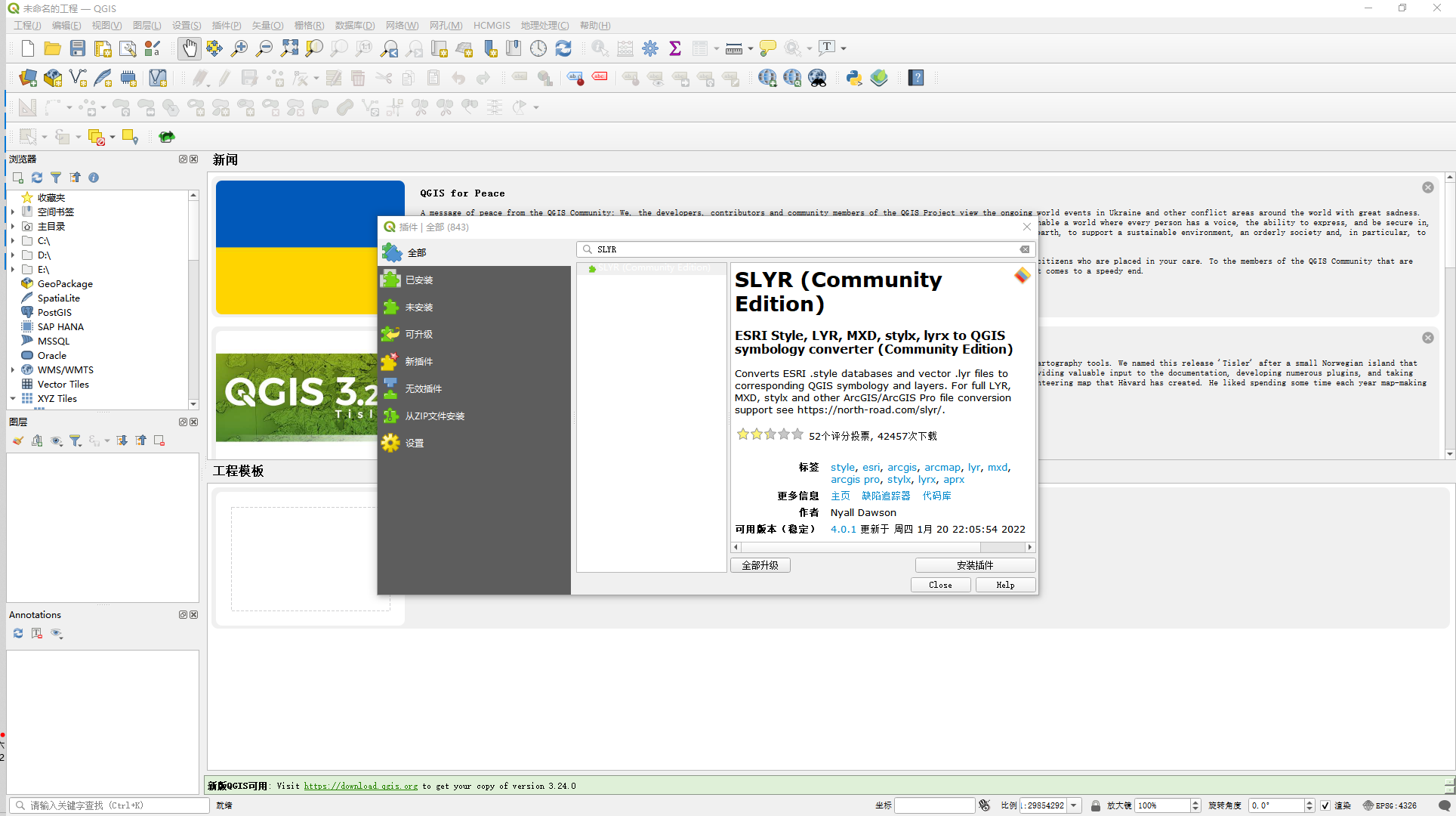The width and height of the screenshot is (1456, 816).
Task: Filter the Browser panel tree
Action: 56,178
